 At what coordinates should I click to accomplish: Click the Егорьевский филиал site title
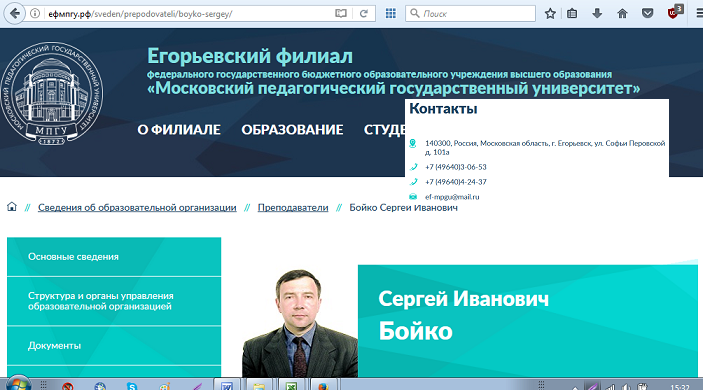pos(250,56)
